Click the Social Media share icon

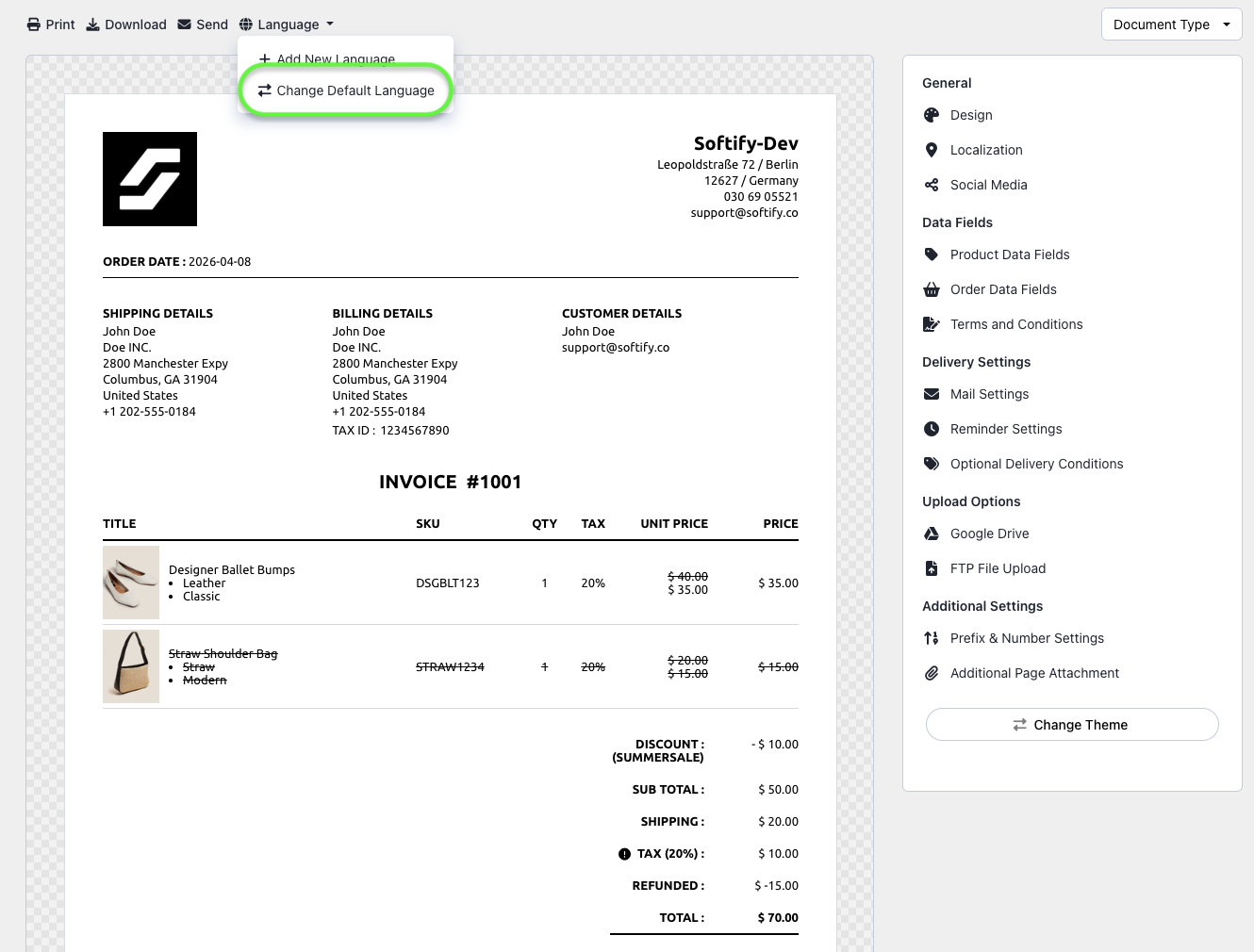coord(932,185)
